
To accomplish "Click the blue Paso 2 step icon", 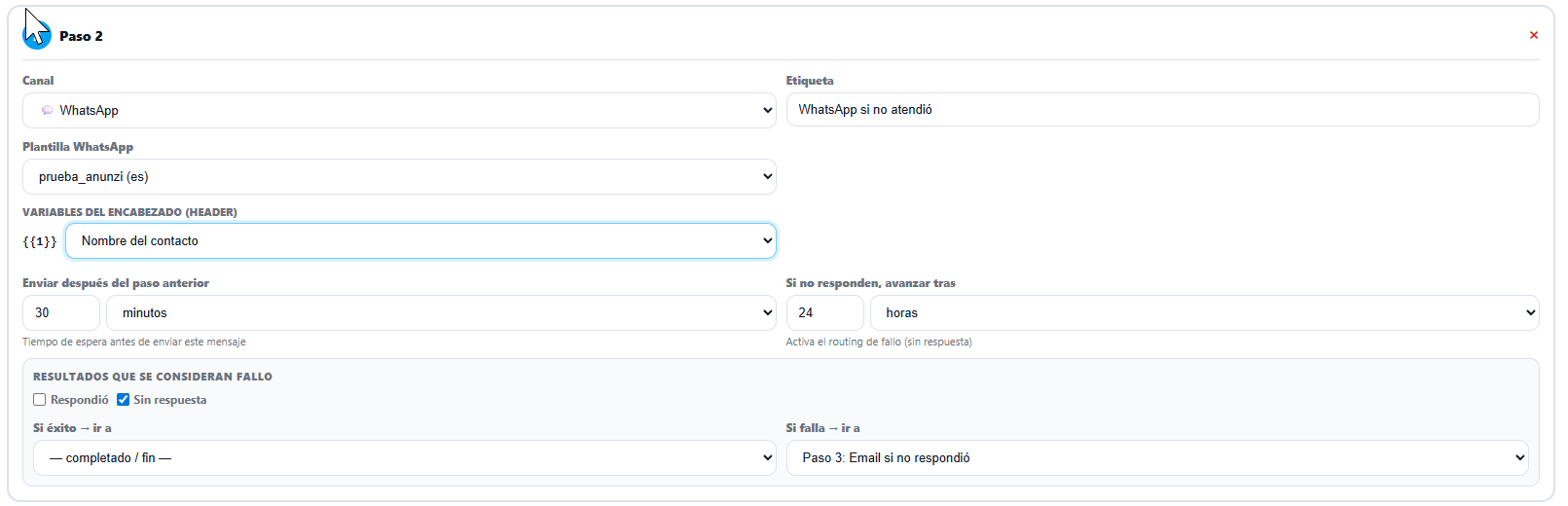I will 37,36.
